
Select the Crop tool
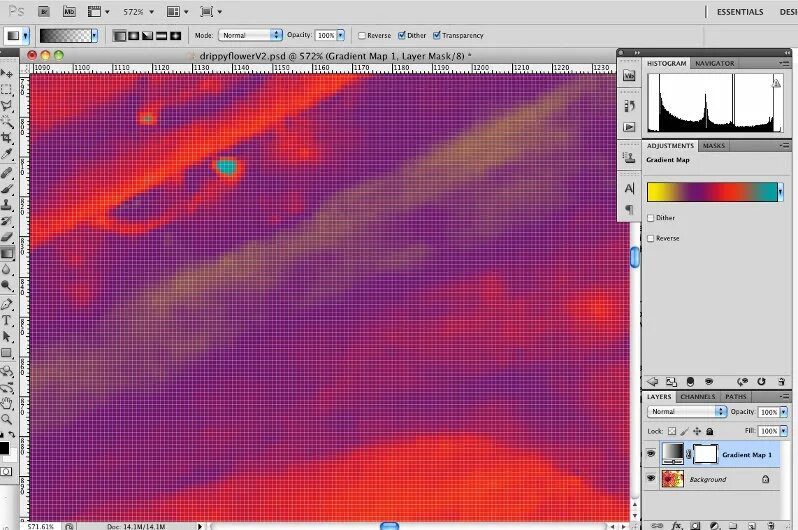click(x=7, y=137)
